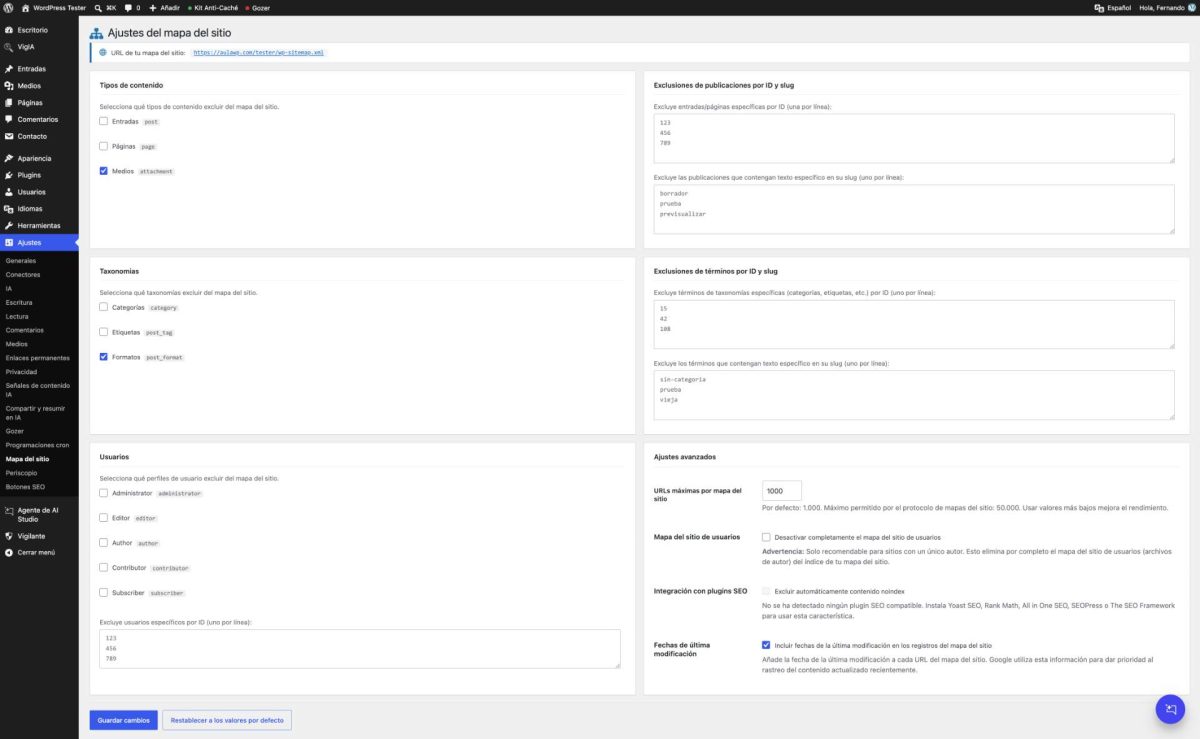Click the Apariencia brush icon
Screen dimensions: 1200x739
[9, 158]
